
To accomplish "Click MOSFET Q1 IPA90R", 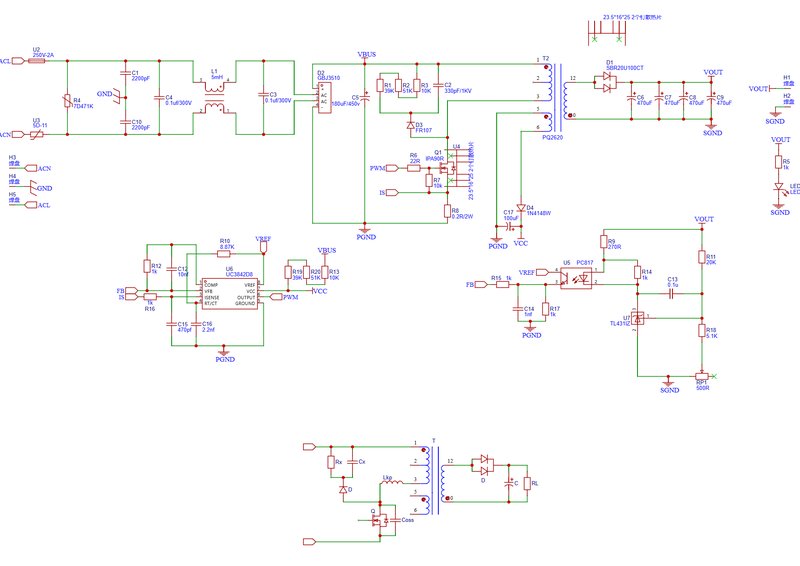I will click(x=450, y=167).
